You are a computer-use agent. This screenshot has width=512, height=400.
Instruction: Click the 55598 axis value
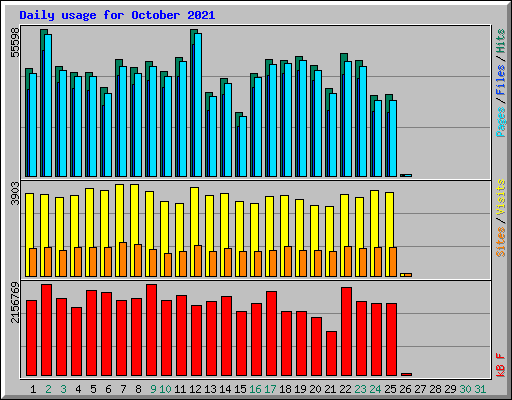[x=15, y=42]
